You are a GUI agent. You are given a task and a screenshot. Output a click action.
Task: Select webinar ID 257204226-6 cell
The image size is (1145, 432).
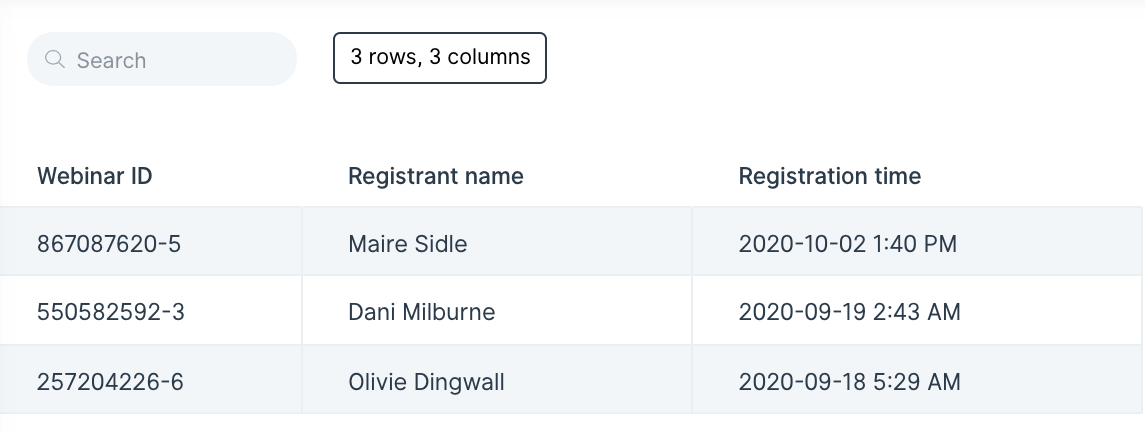coord(151,379)
